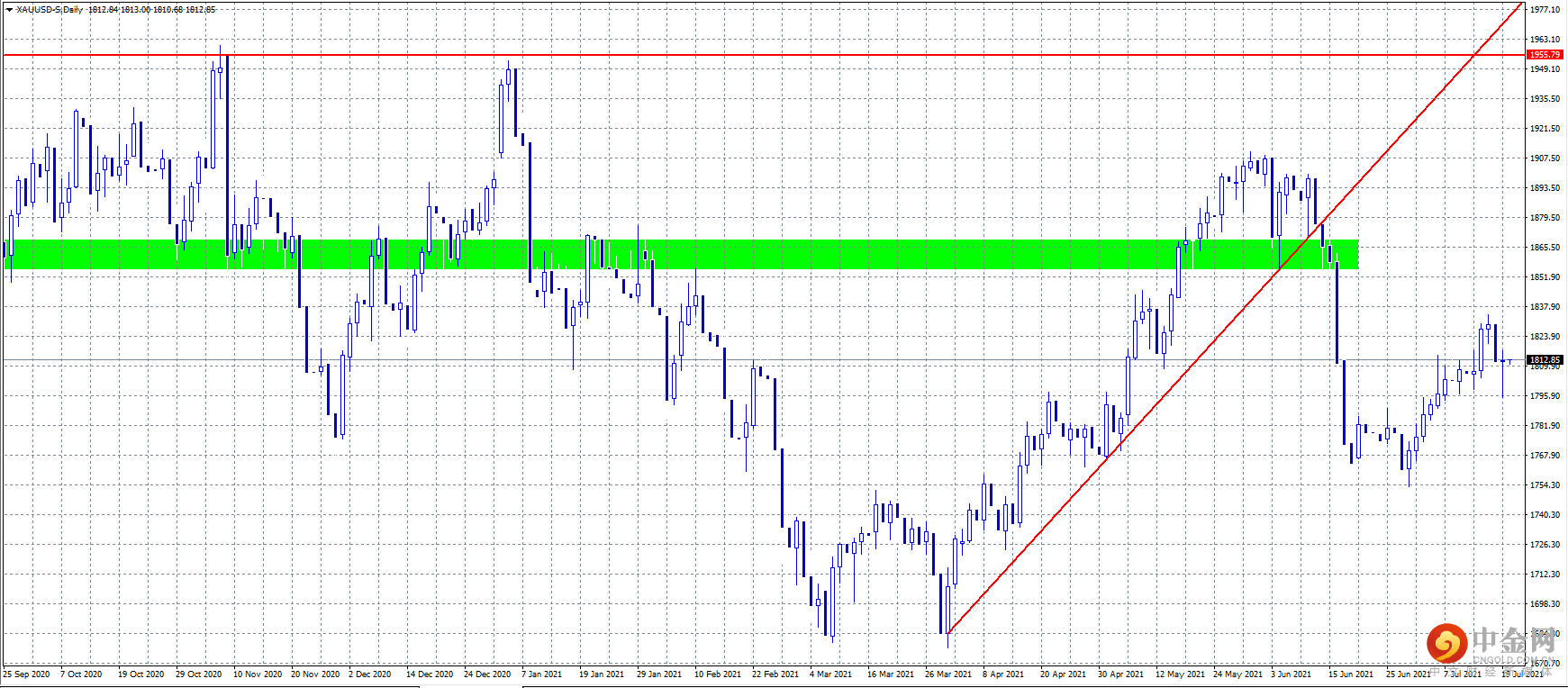The image size is (1568, 688).
Task: Click the 19 Jan 2021 date label
Action: pos(601,674)
